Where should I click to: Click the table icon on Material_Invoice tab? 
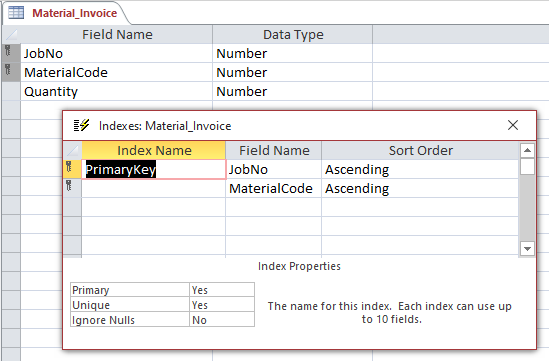(16, 13)
